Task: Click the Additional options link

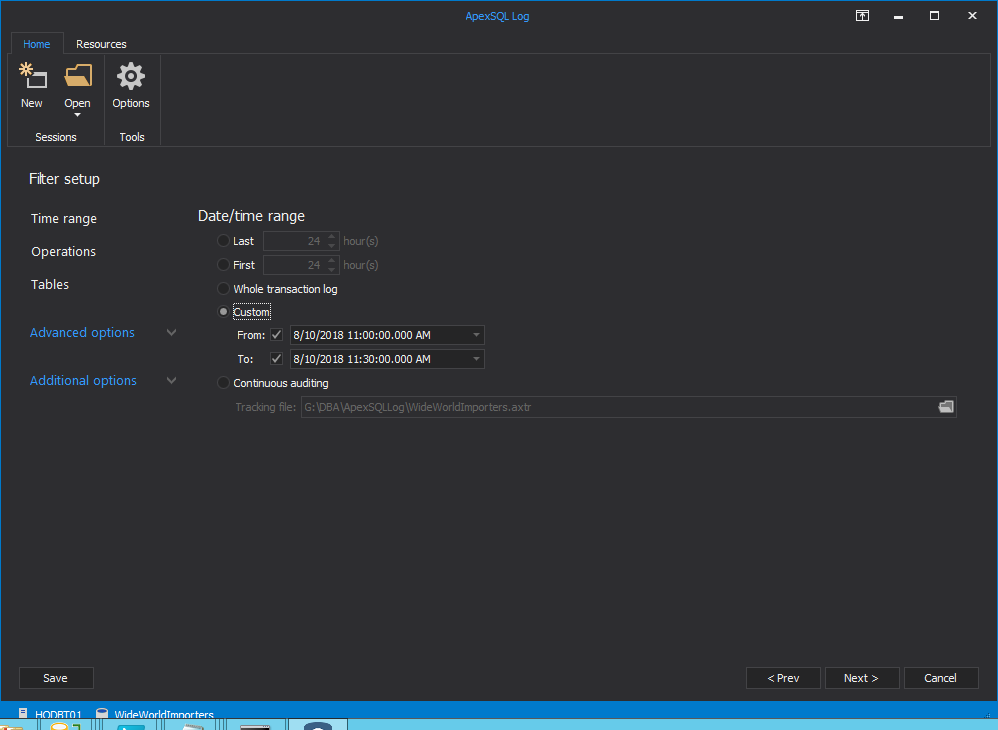Action: 83,381
